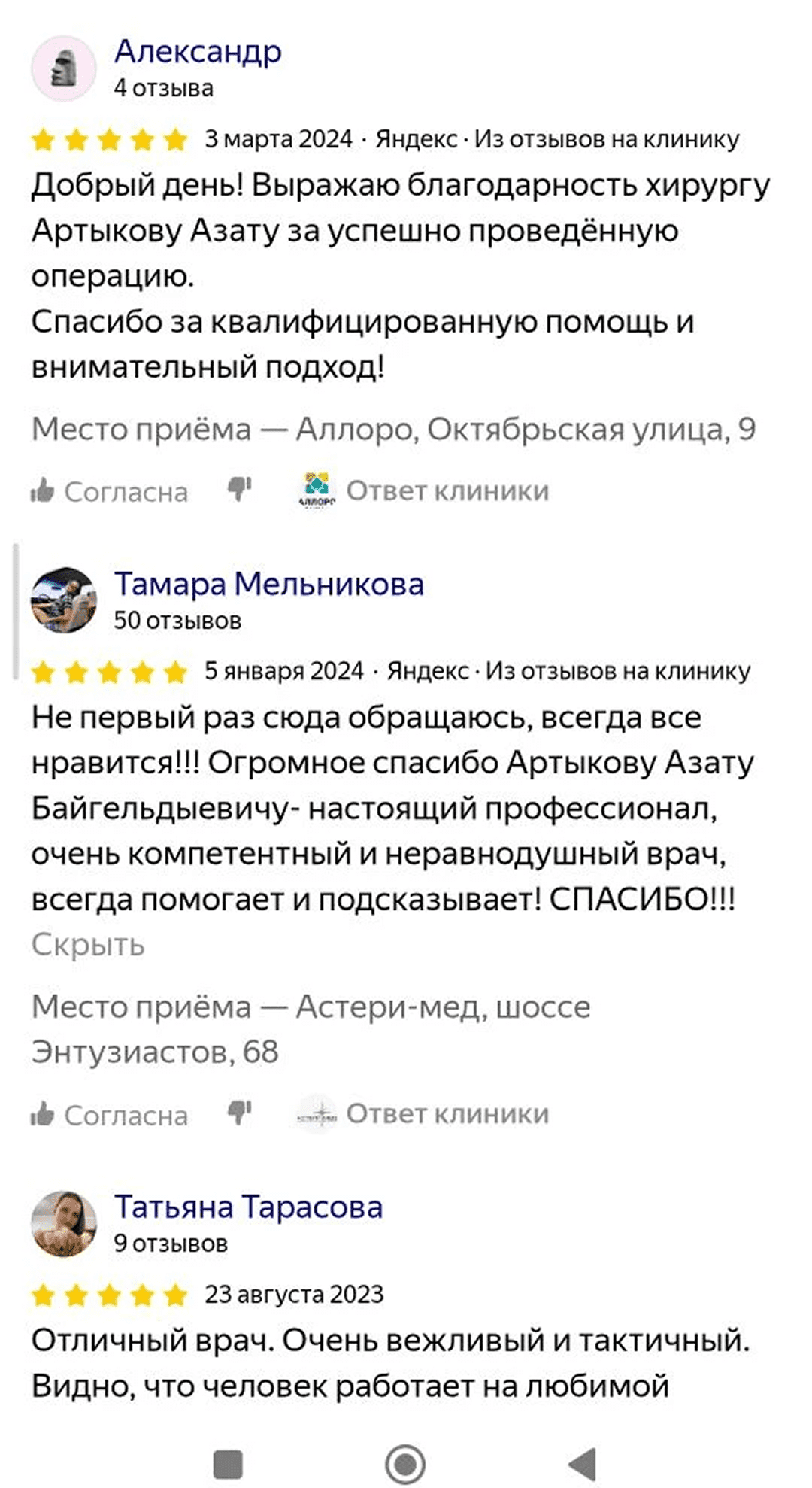Open Тамара Мельникова profile name link
This screenshot has height=1488, width=812.
click(x=268, y=584)
